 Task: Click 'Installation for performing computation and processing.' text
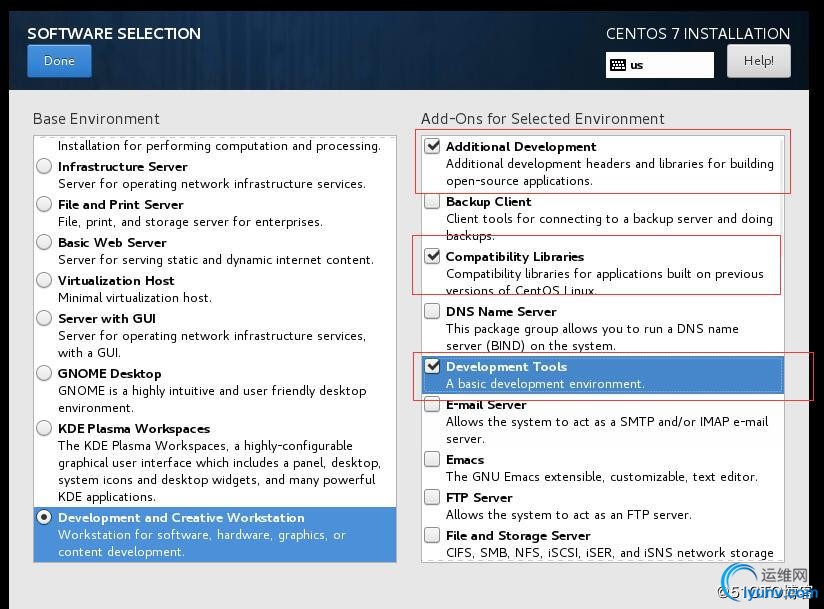click(219, 146)
